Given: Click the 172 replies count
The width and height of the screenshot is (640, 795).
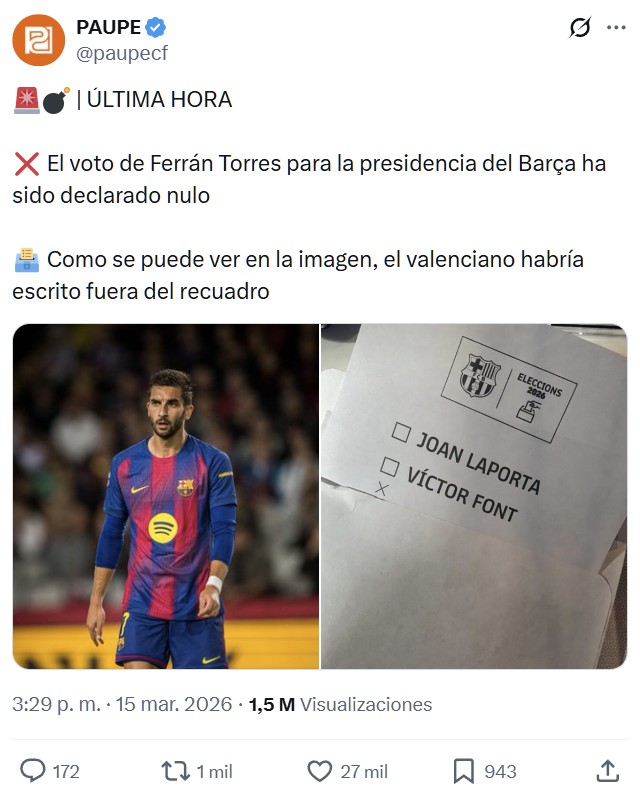Looking at the screenshot, I should pos(66,772).
